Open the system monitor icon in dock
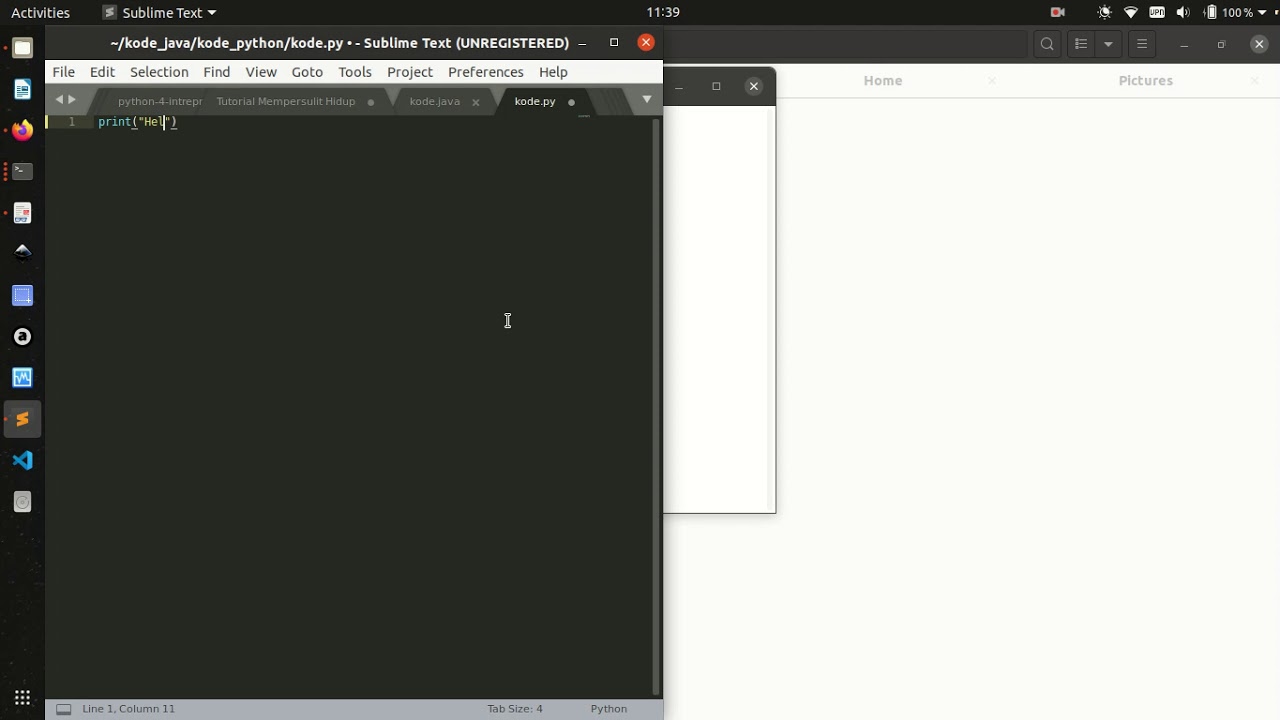Viewport: 1280px width, 720px height. 22,378
